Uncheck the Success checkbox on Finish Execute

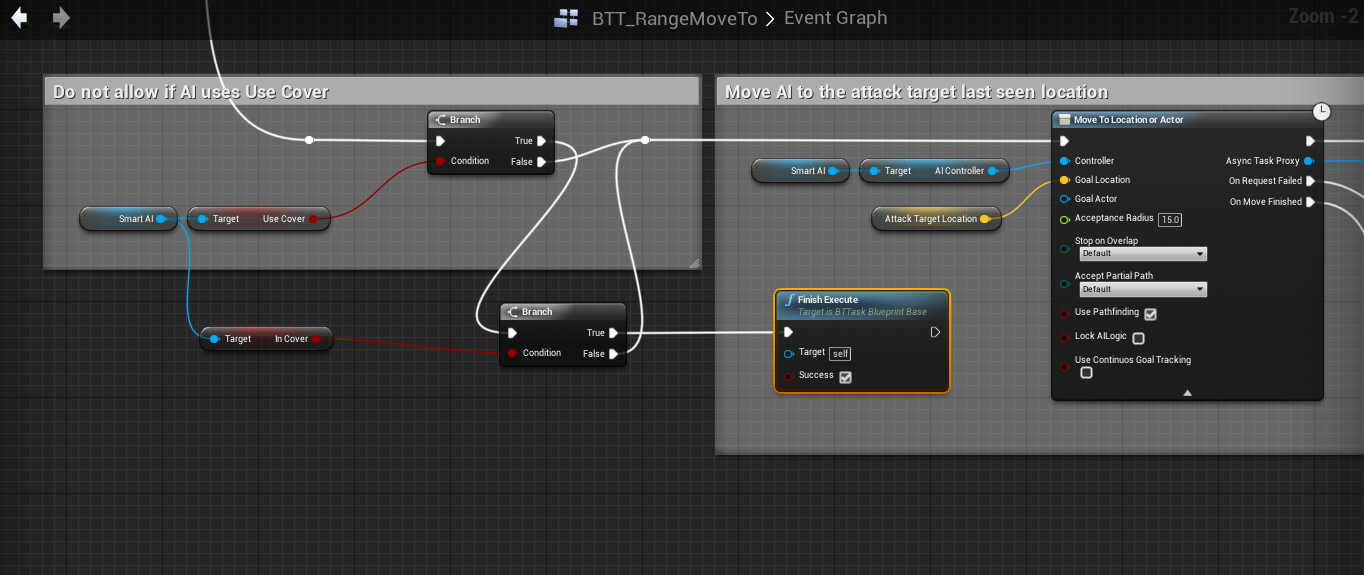tap(846, 377)
